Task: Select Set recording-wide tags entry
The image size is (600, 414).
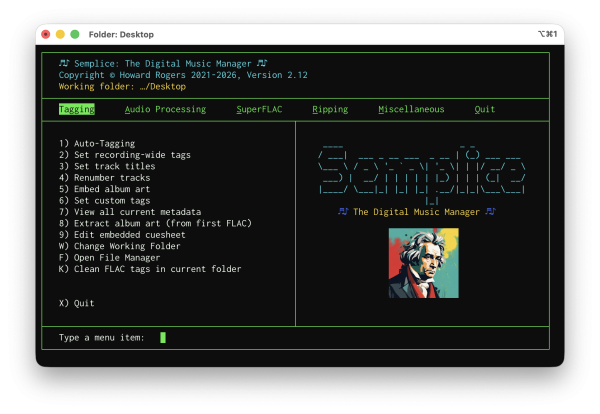Action: click(x=125, y=154)
